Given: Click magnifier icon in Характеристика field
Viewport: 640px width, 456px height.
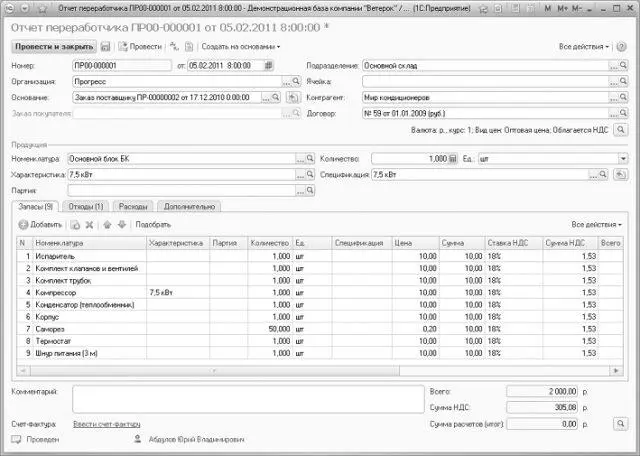Looking at the screenshot, I should [310, 174].
